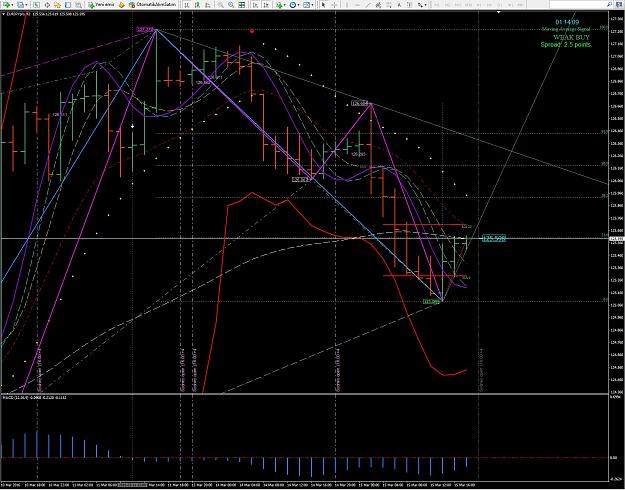Viewport: 625px width, 490px height.
Task: Click the 01:14:09 timer text
Action: coord(567,22)
